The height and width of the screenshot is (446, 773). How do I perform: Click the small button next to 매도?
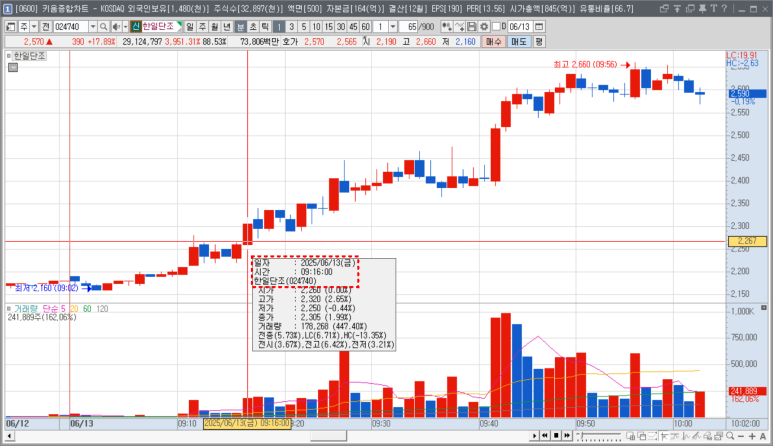539,42
